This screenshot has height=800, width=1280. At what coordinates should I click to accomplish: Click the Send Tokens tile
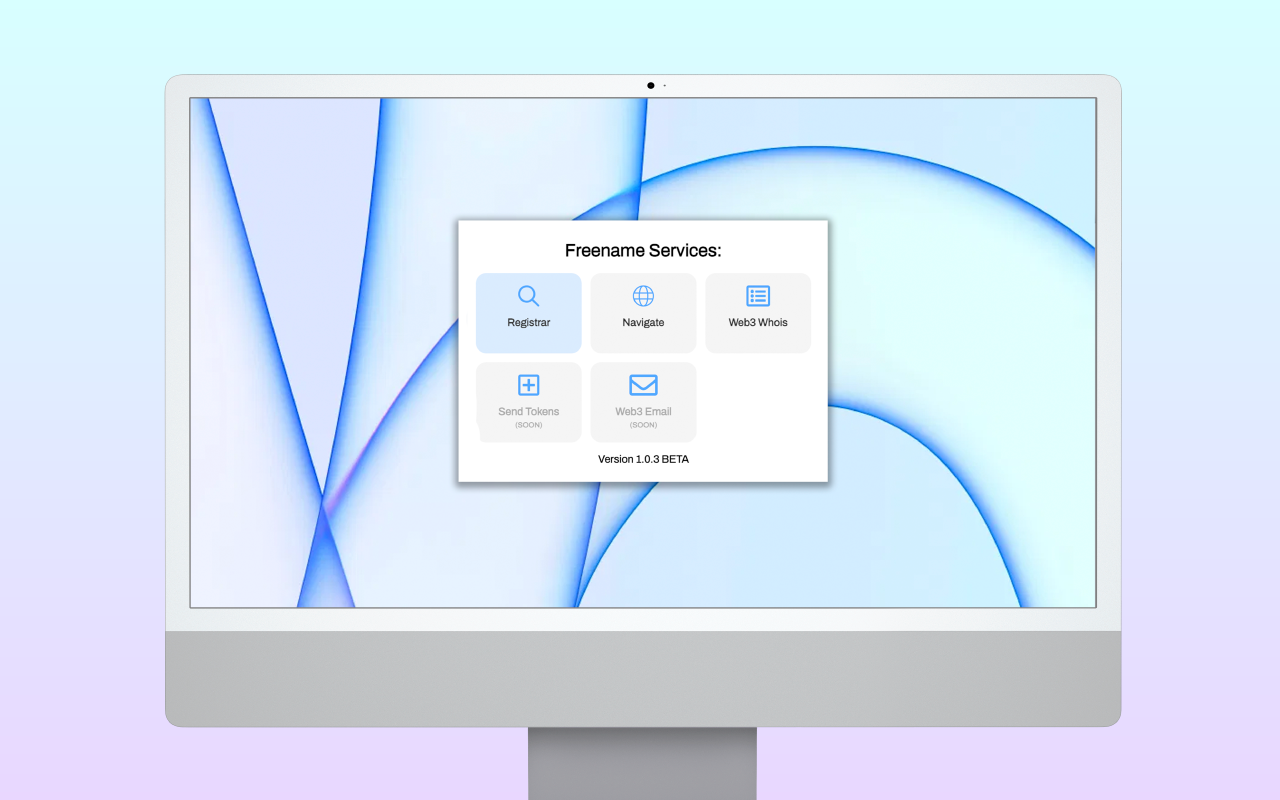point(528,401)
